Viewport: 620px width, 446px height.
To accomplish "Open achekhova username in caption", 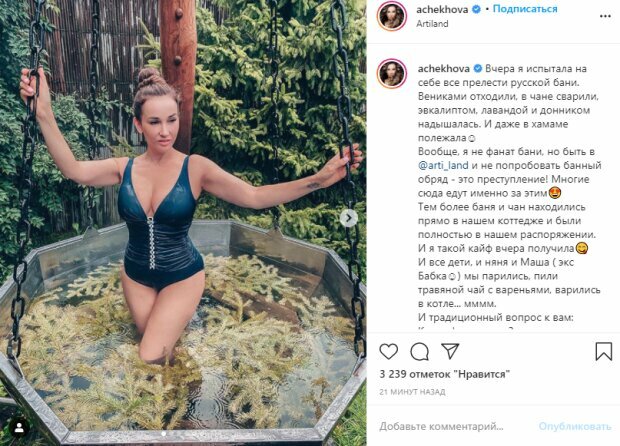I will (444, 69).
